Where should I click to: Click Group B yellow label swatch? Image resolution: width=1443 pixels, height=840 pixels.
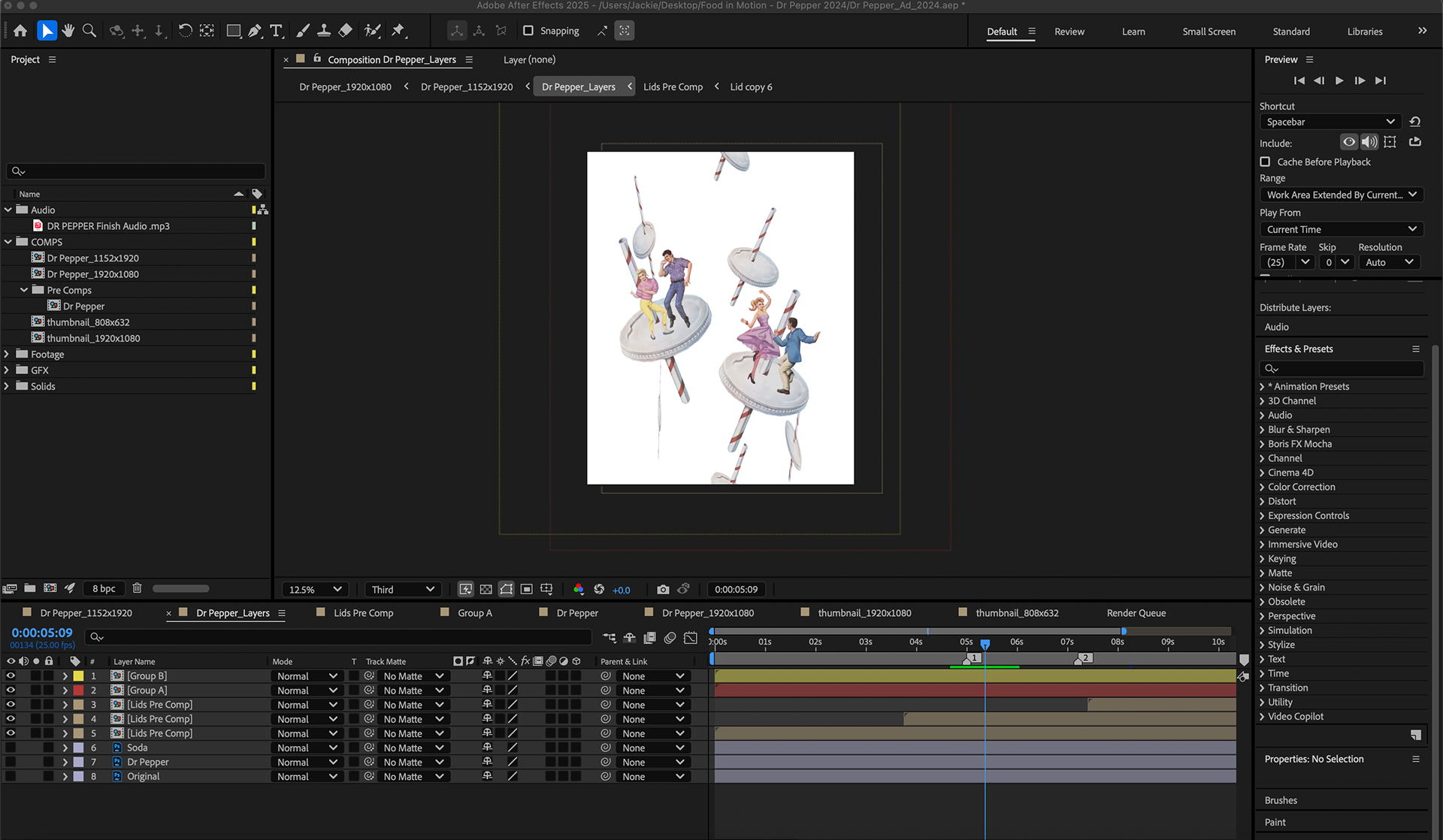pos(78,676)
